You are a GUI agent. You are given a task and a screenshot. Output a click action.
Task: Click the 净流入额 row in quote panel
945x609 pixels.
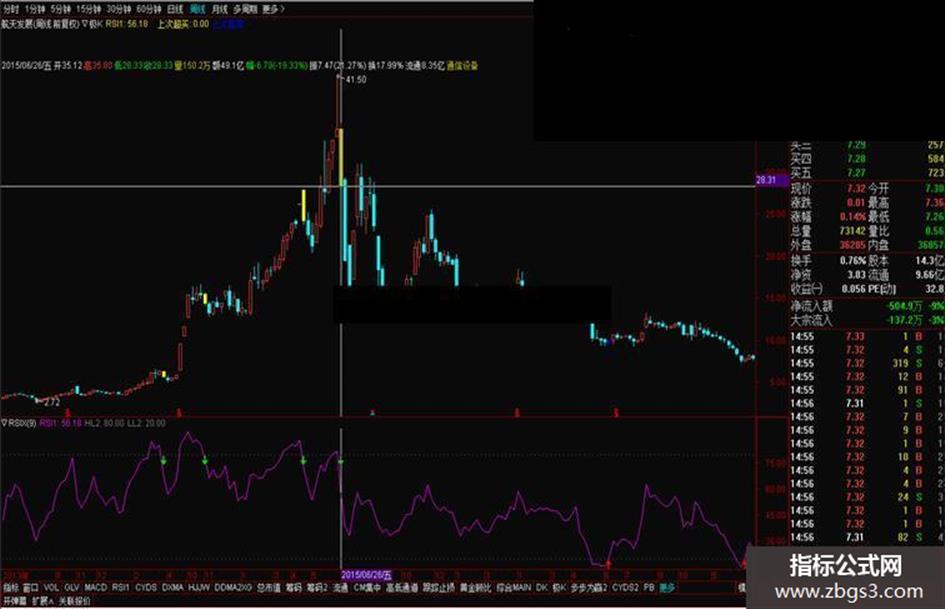[x=867, y=306]
